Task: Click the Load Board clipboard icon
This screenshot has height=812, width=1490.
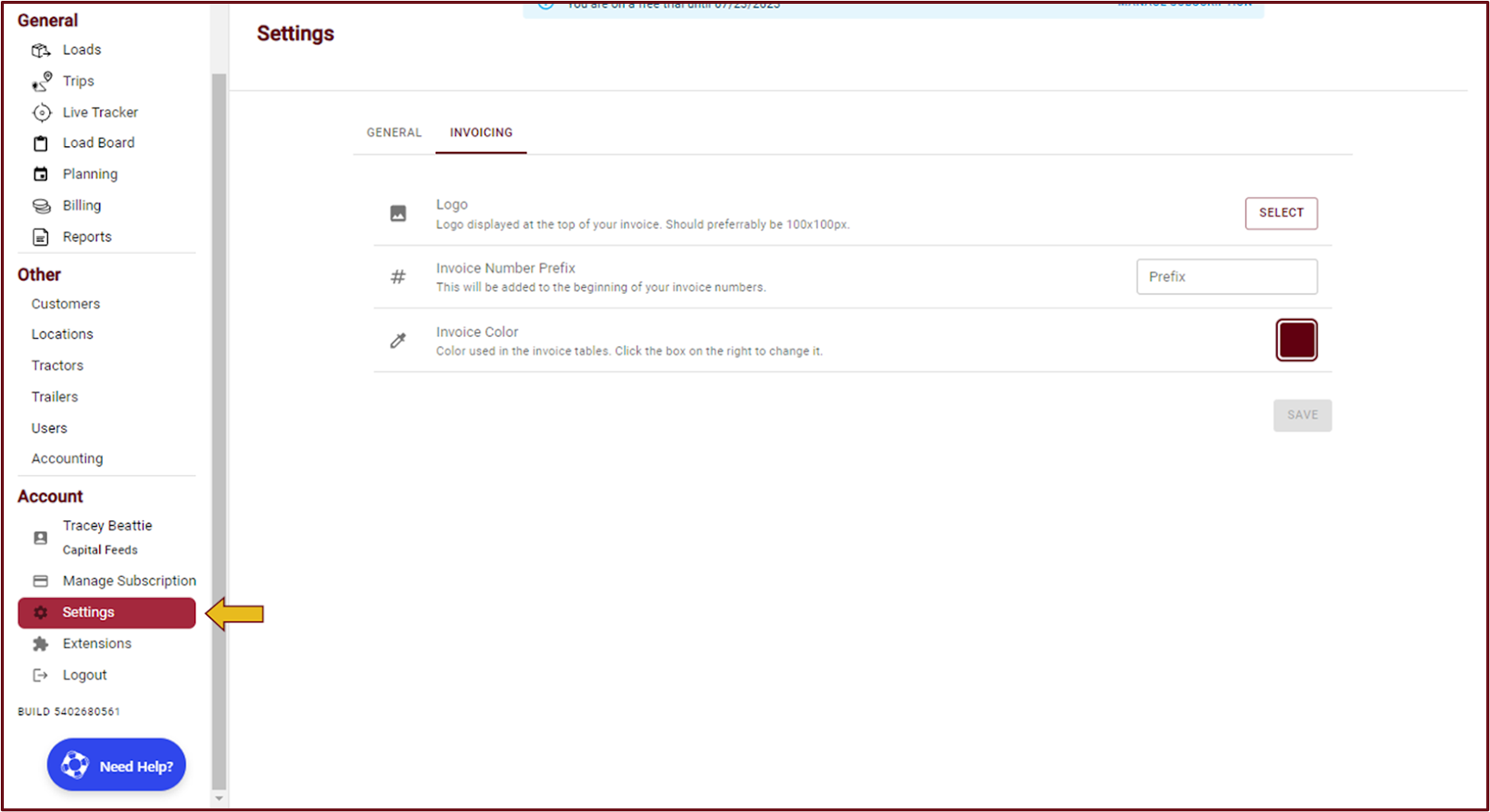Action: (41, 144)
